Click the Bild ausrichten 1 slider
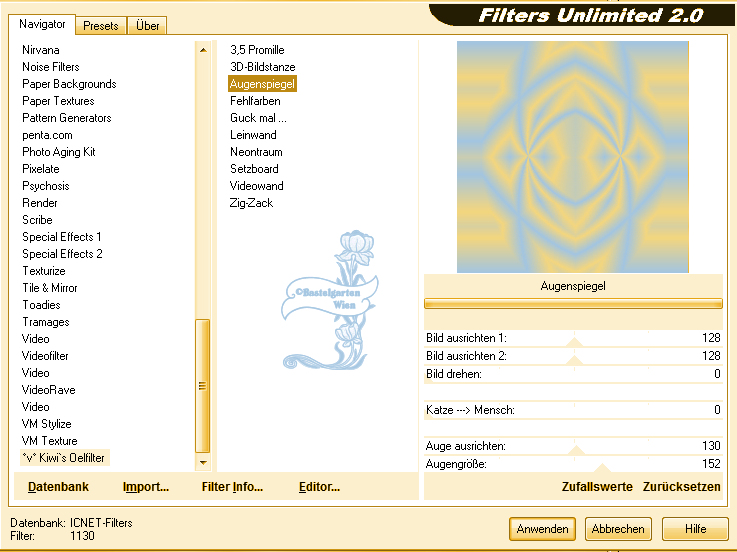 coord(573,338)
